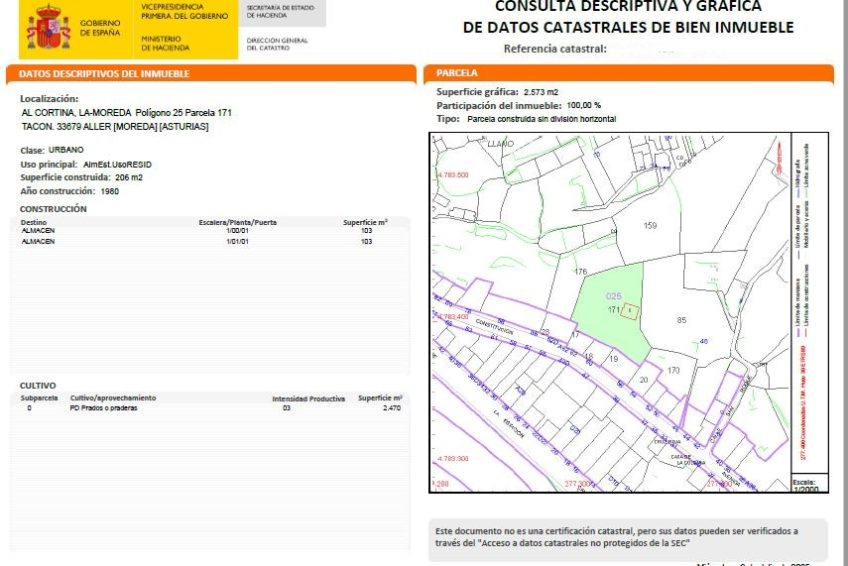Click the Datos Descriptivos del Inmueble orange header
This screenshot has width=848, height=566.
(x=210, y=74)
